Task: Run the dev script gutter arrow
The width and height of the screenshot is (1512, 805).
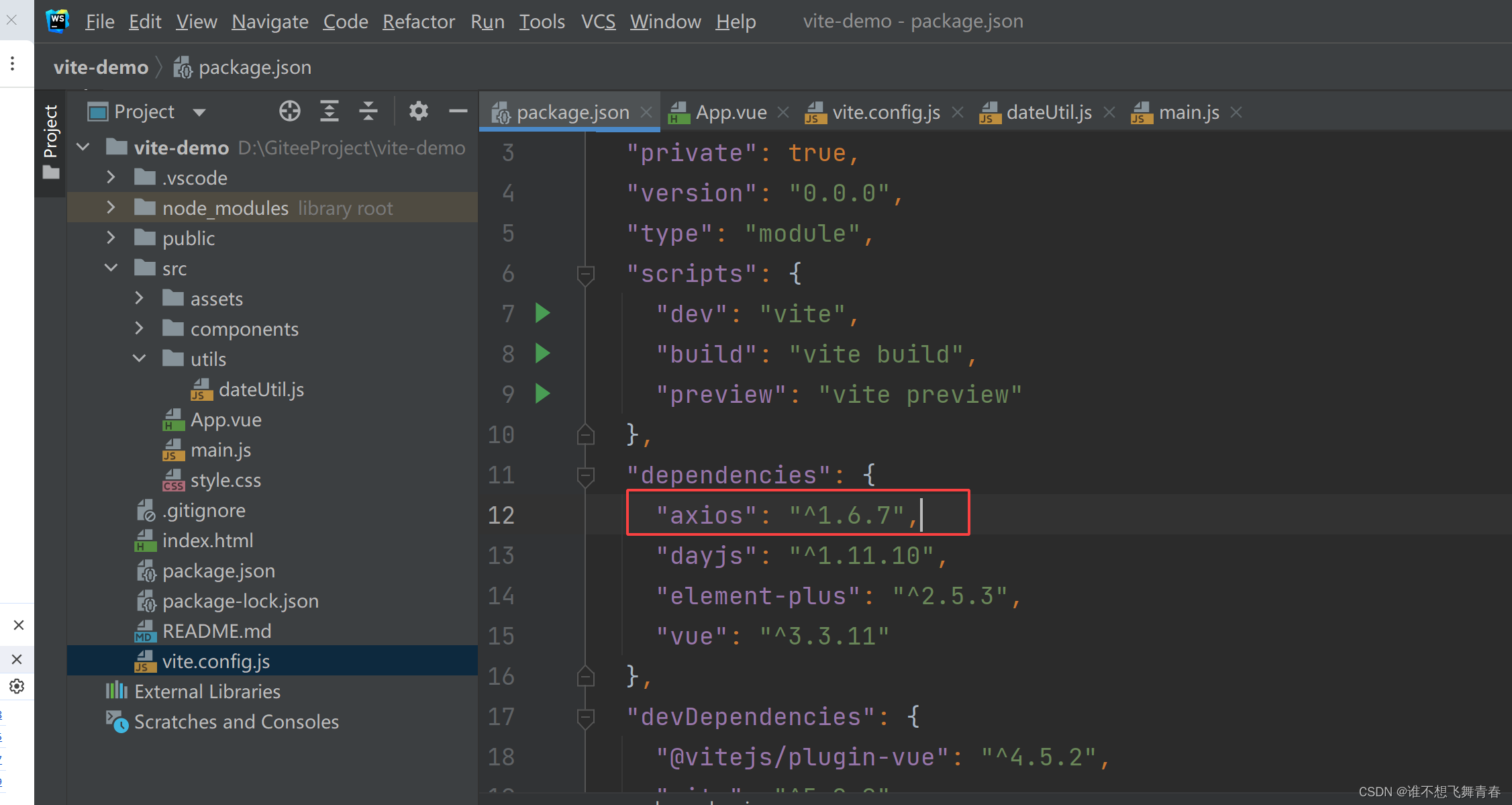Action: [x=543, y=313]
